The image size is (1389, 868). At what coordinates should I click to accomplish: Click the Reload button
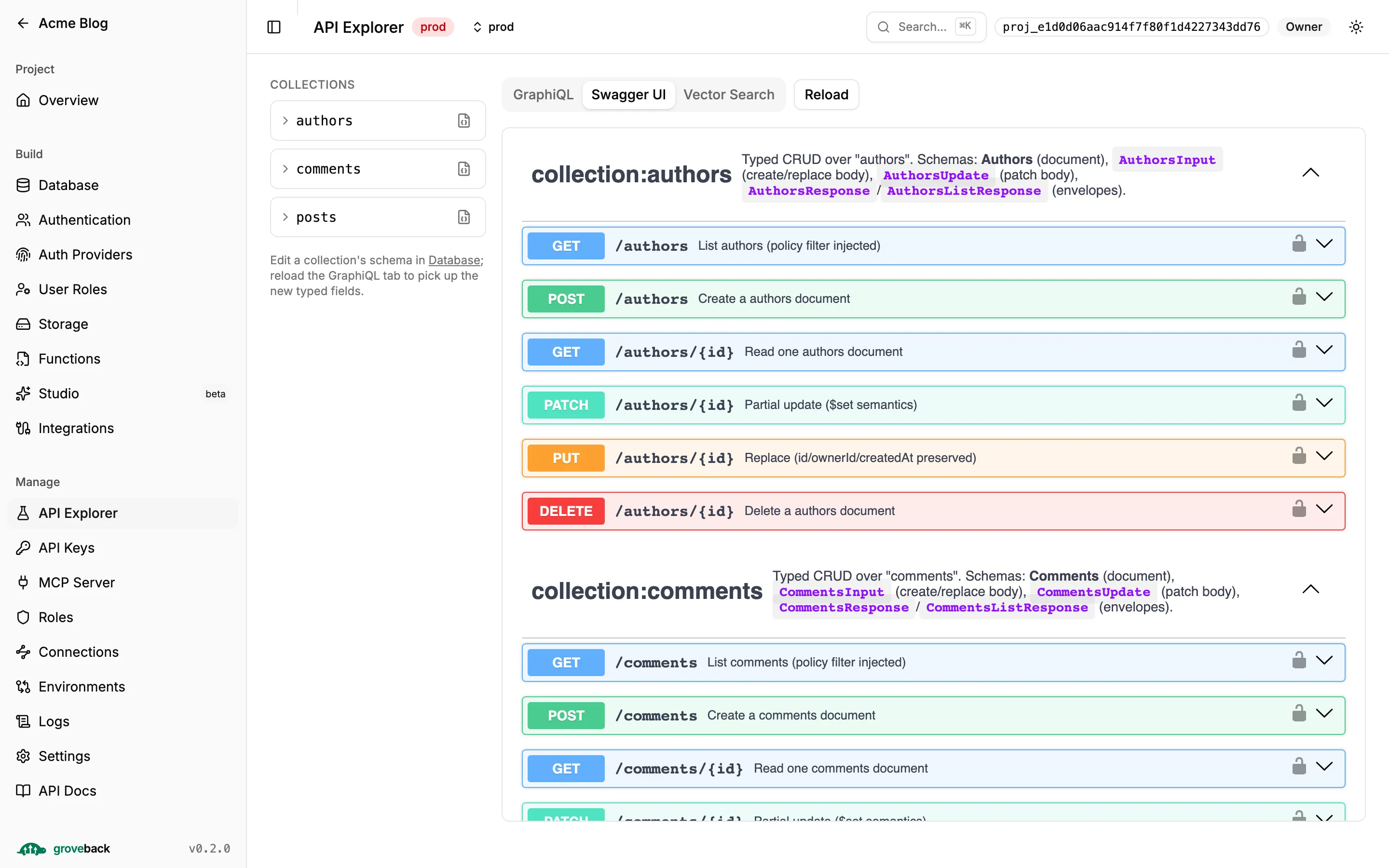point(826,95)
